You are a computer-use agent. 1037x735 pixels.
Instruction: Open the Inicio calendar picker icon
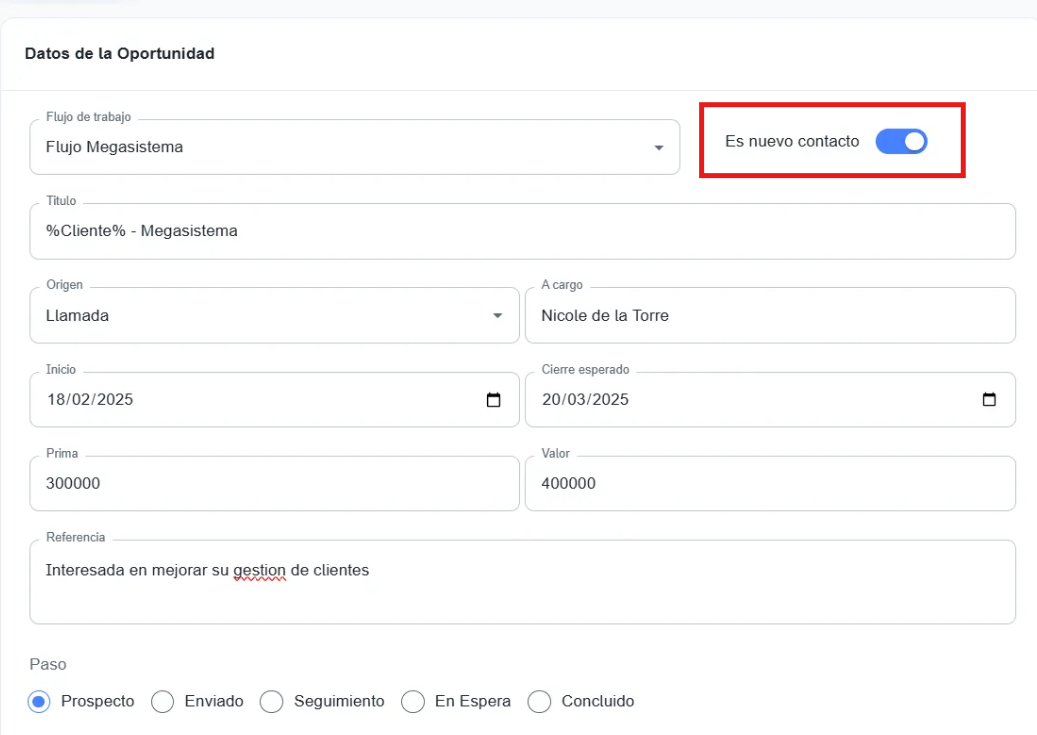tap(493, 400)
